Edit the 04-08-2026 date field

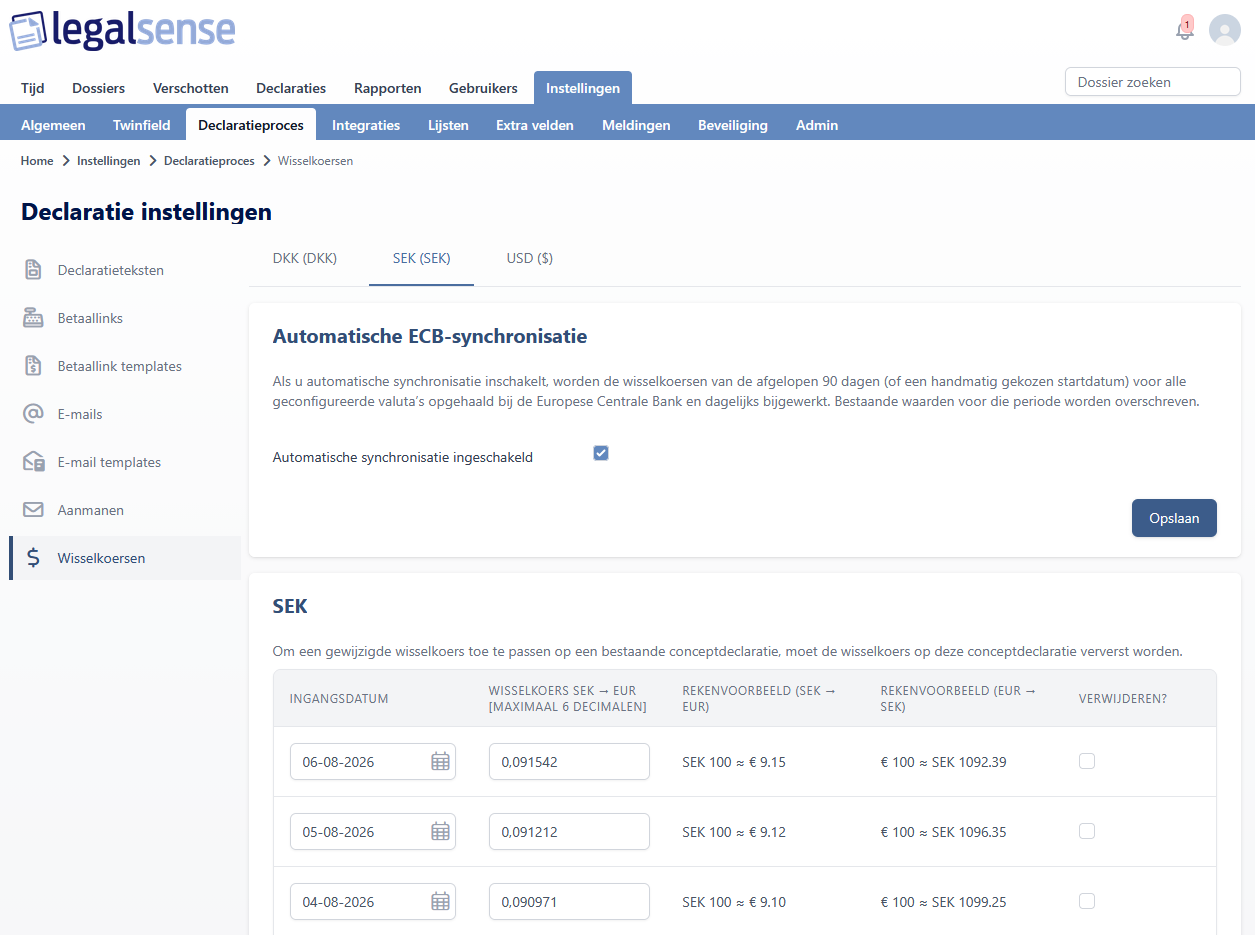click(373, 902)
